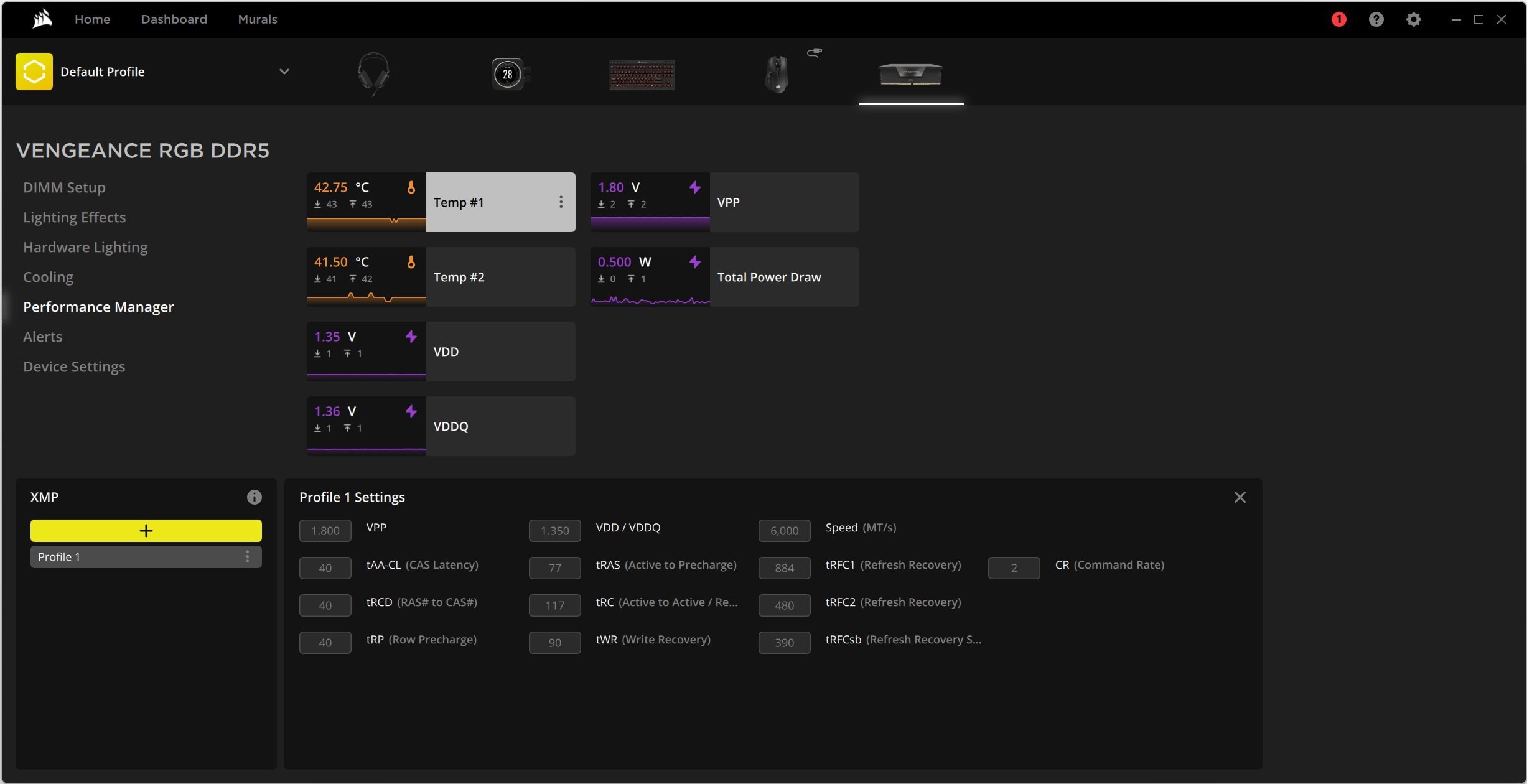
Task: Open the Dashboard menu tab
Action: 173,18
